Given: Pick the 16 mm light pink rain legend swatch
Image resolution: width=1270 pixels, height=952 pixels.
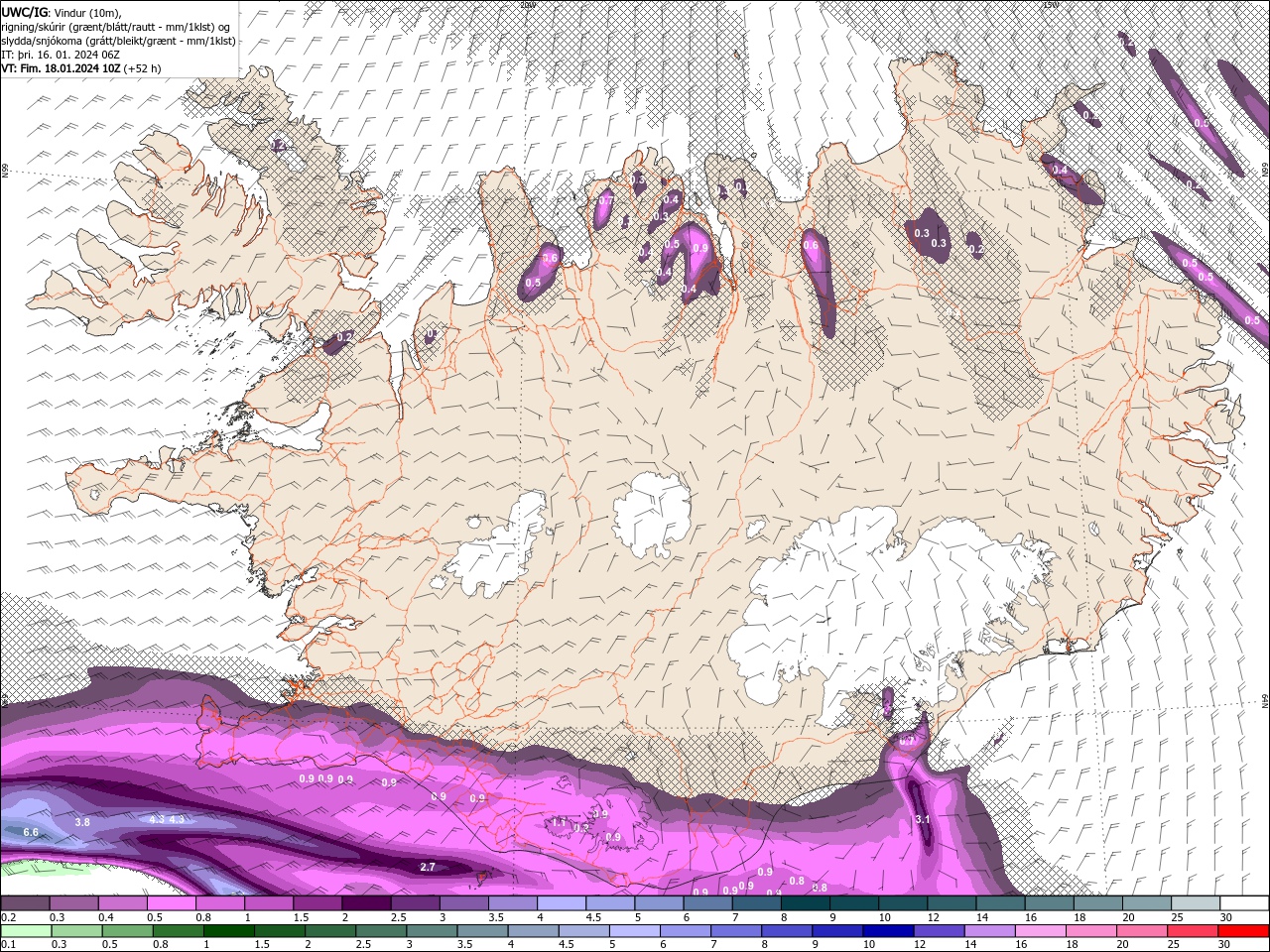Looking at the screenshot, I should tap(1040, 931).
